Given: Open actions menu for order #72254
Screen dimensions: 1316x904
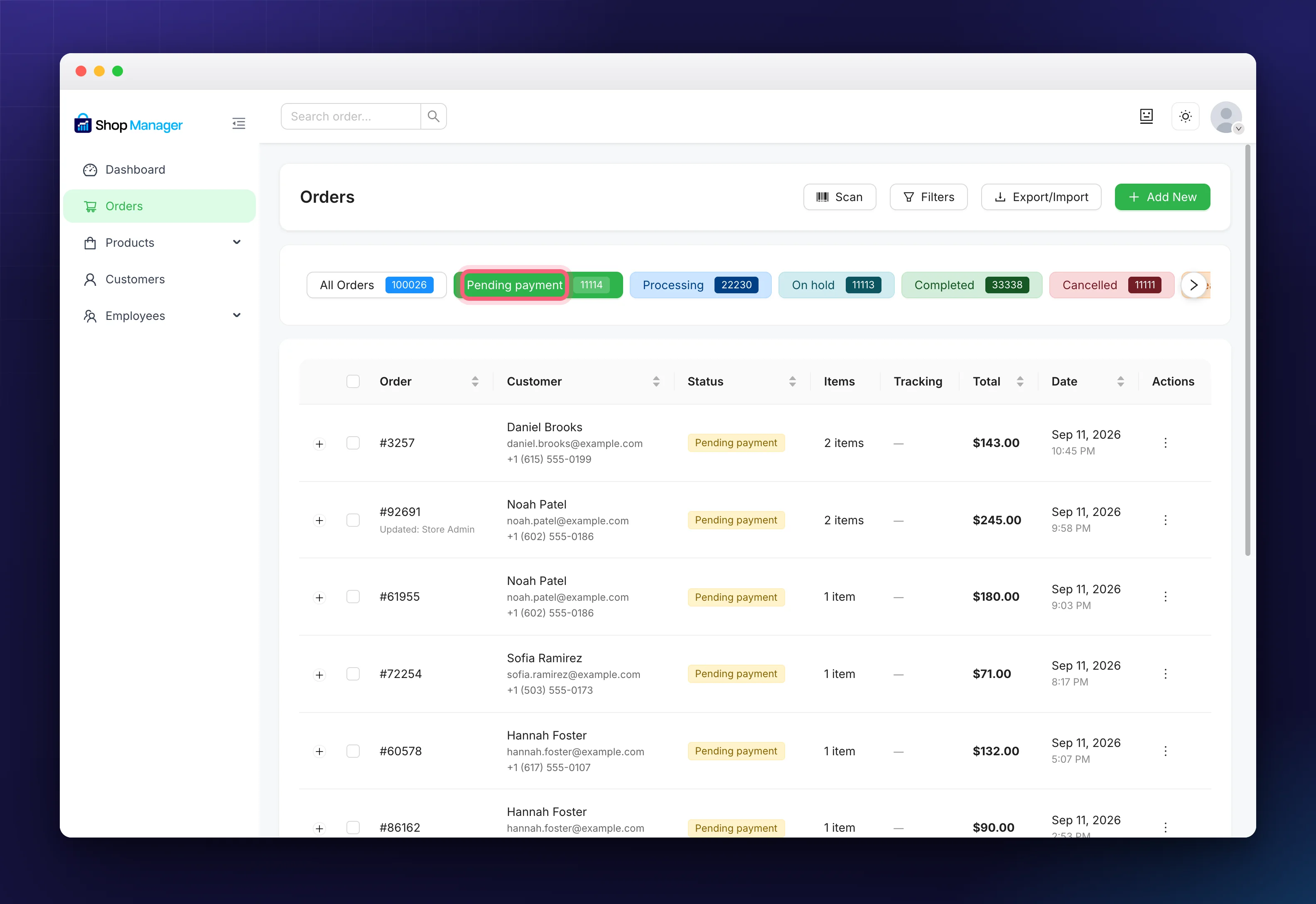Looking at the screenshot, I should [x=1165, y=673].
